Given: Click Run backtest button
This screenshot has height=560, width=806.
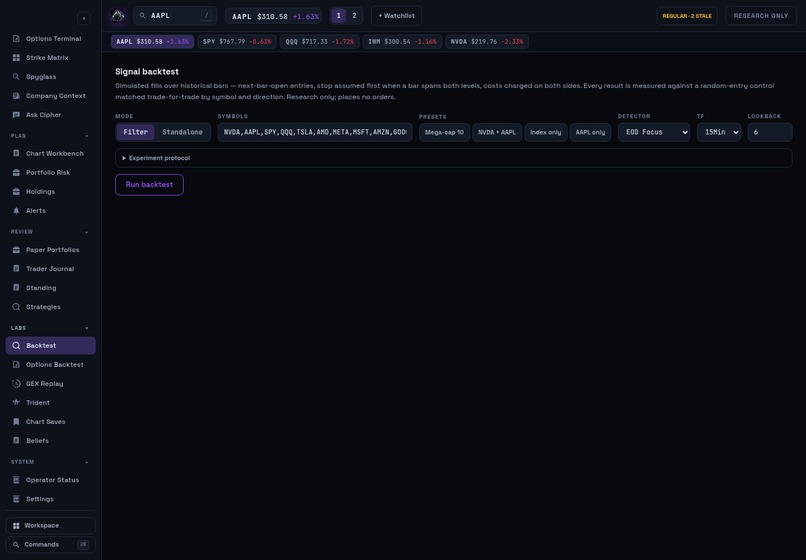Looking at the screenshot, I should pos(149,185).
